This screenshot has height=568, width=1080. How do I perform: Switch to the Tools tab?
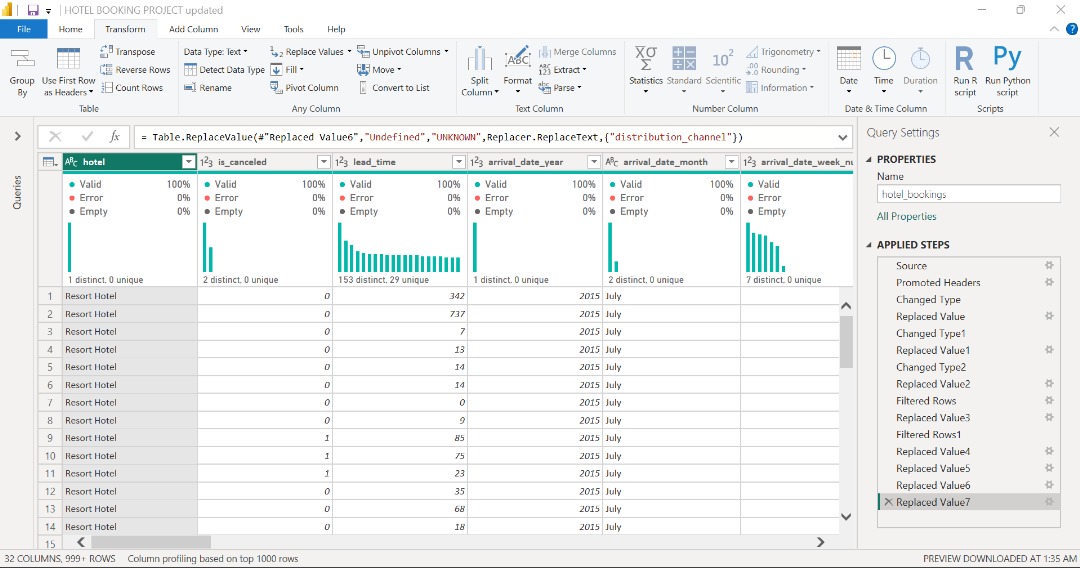tap(293, 29)
